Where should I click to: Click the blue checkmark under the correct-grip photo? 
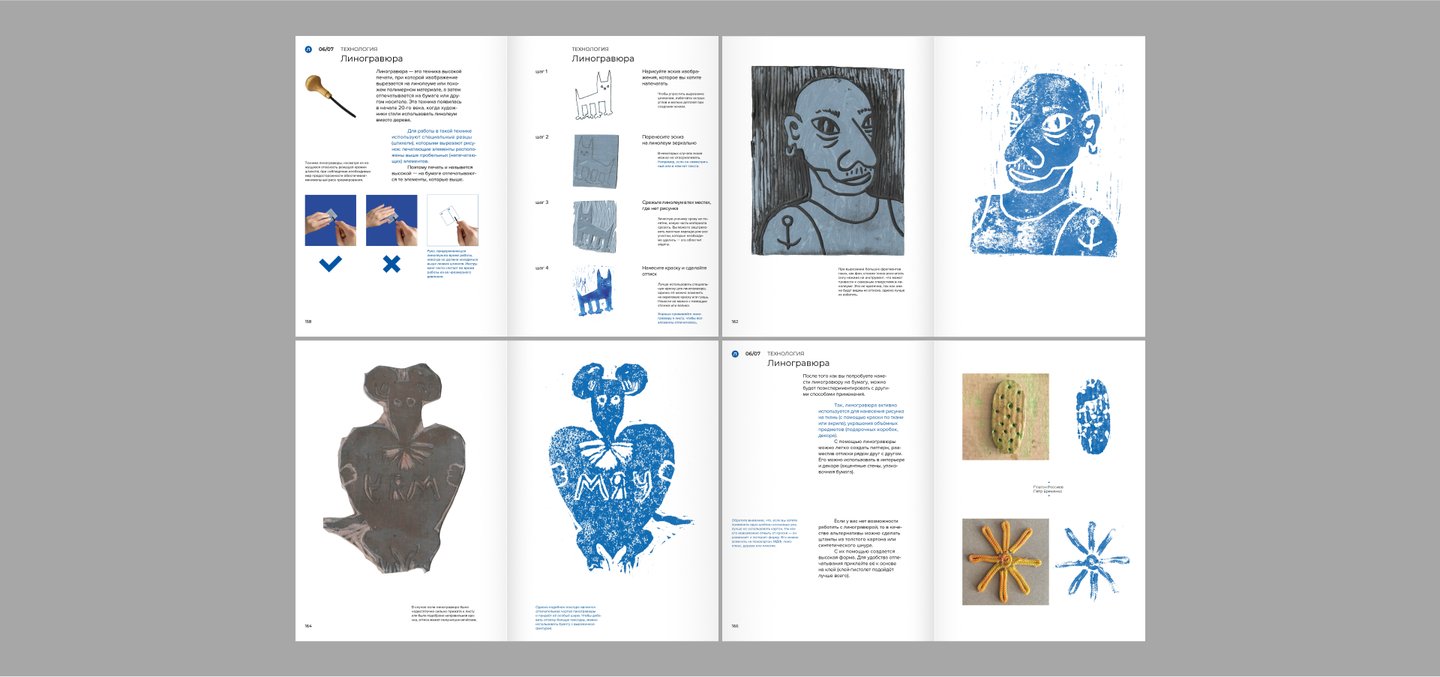coord(330,264)
